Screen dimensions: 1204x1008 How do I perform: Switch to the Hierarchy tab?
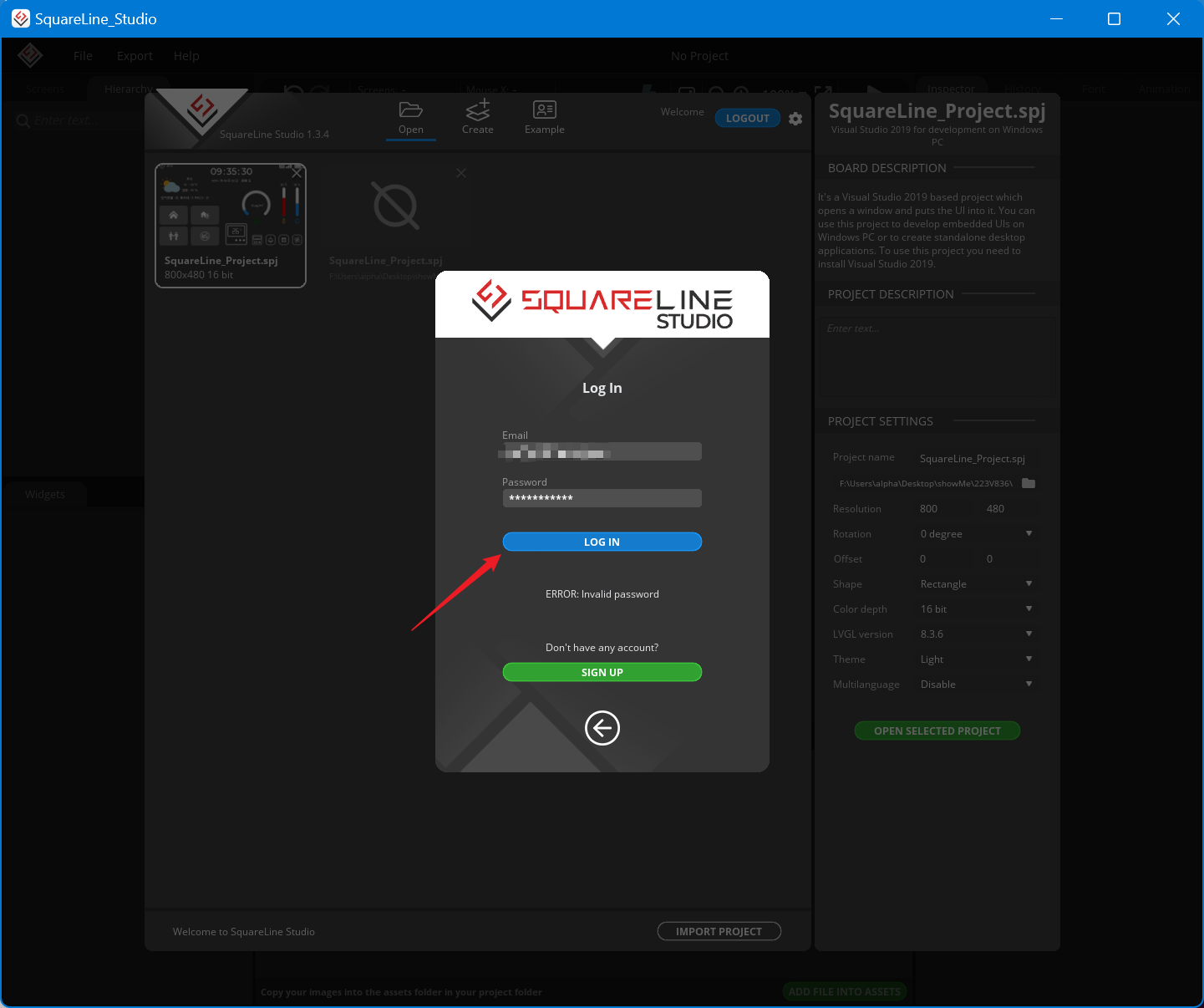[x=129, y=89]
